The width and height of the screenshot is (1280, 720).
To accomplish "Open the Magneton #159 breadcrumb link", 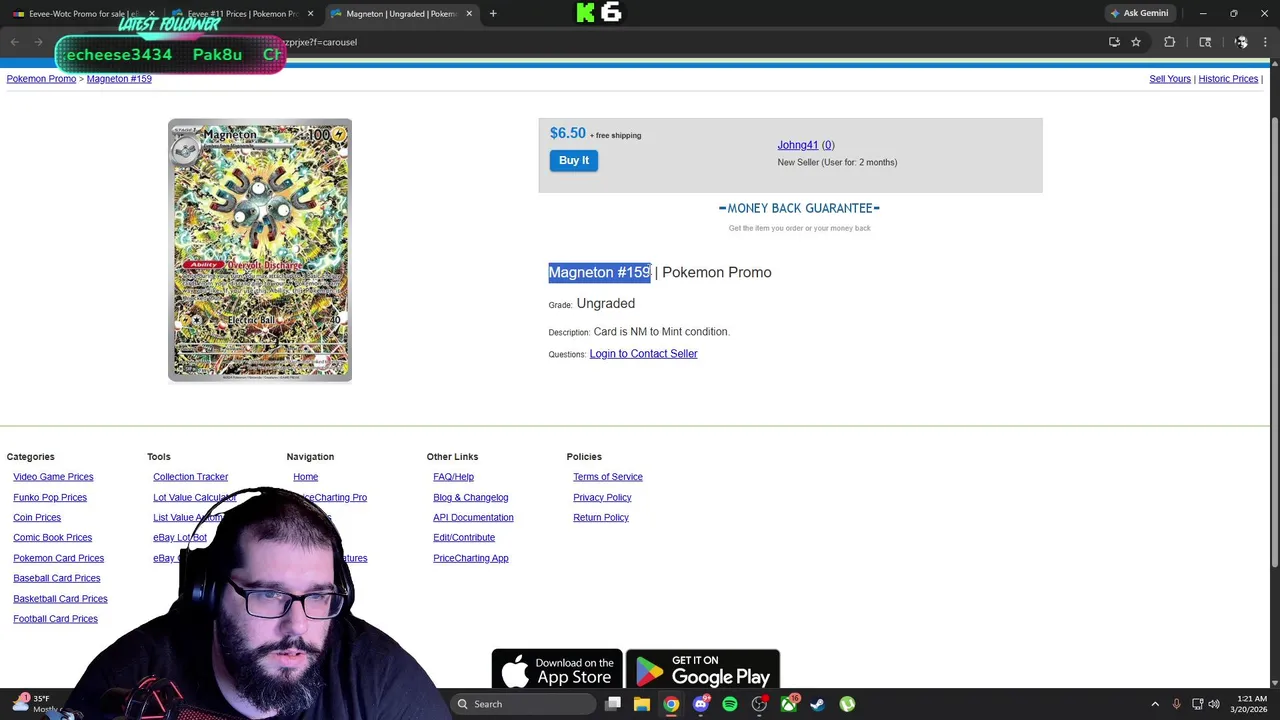I will 119,78.
